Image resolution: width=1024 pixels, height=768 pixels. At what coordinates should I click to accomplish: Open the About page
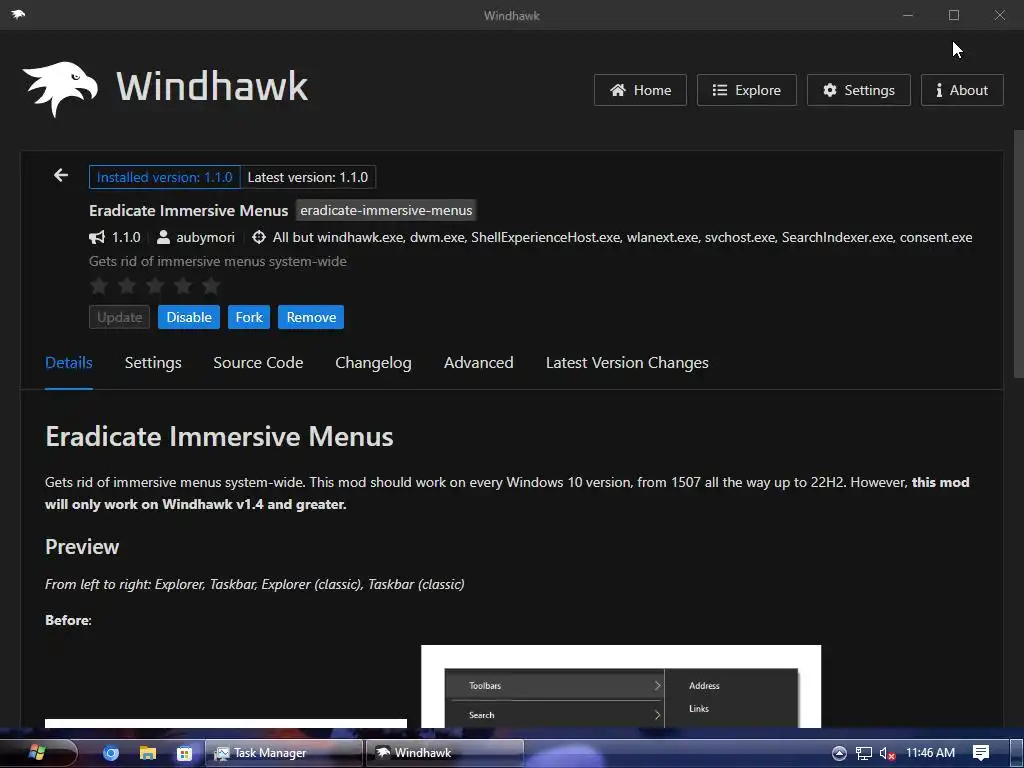click(962, 90)
